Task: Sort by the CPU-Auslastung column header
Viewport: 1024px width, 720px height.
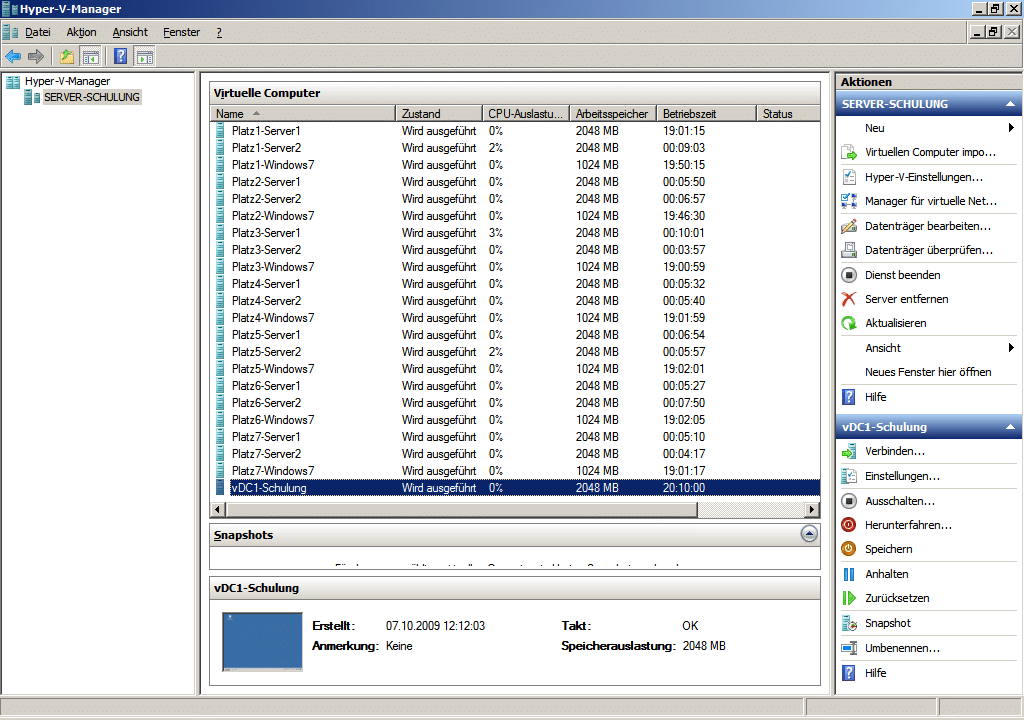Action: [x=526, y=114]
